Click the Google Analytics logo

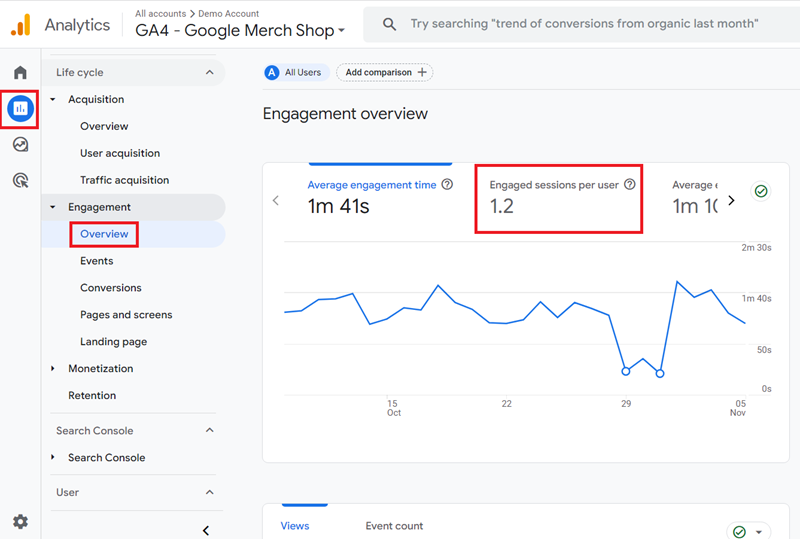click(21, 24)
